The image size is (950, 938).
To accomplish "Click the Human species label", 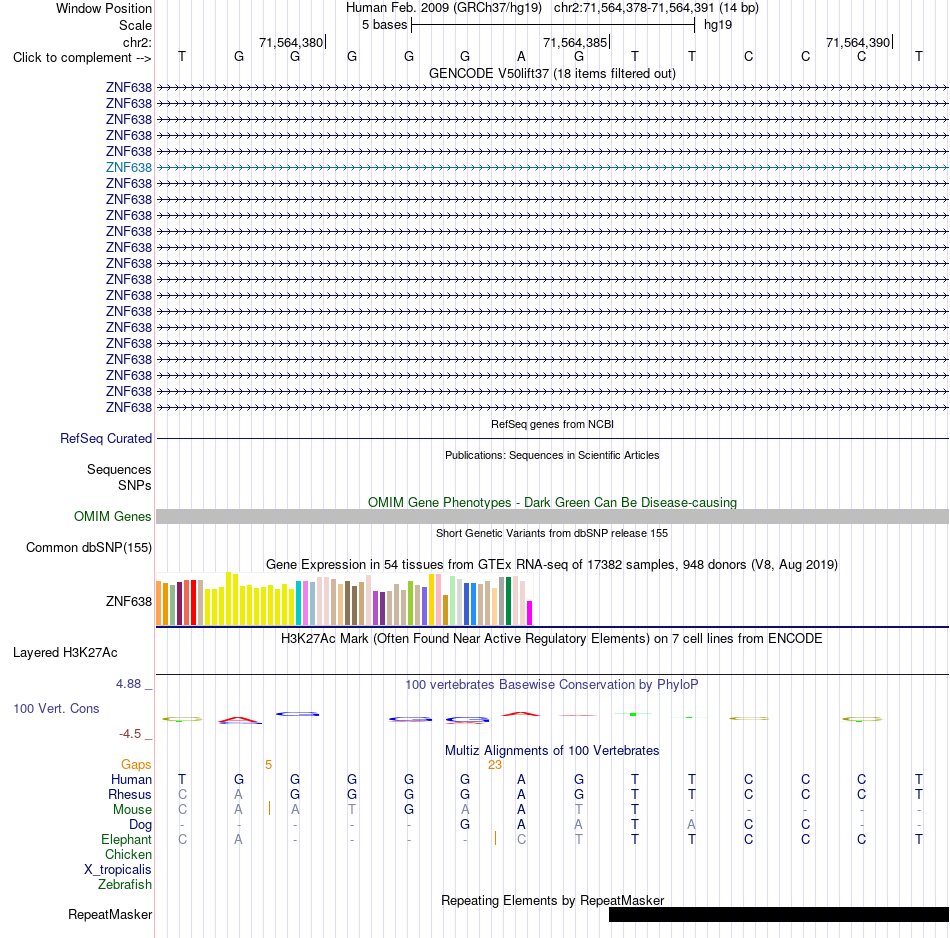I will pos(131,779).
